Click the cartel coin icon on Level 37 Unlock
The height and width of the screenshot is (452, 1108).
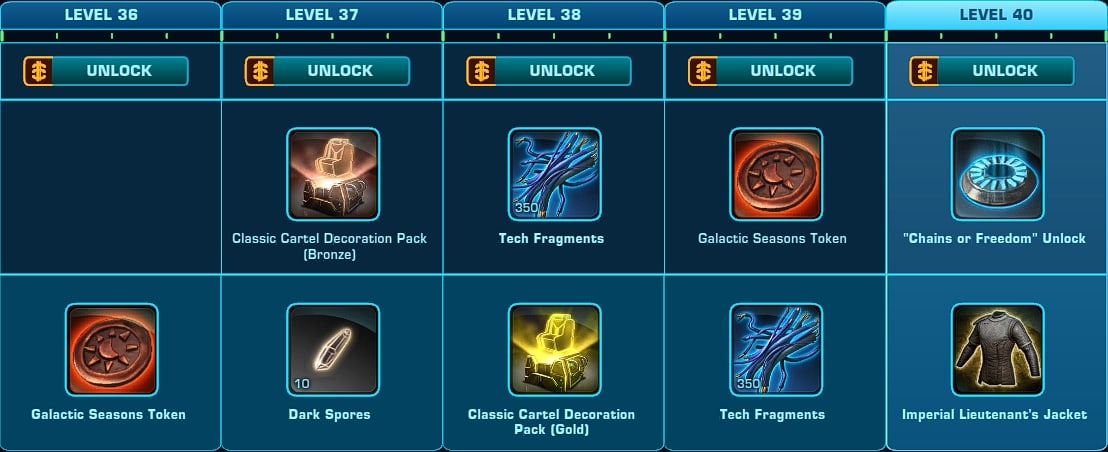click(x=259, y=71)
